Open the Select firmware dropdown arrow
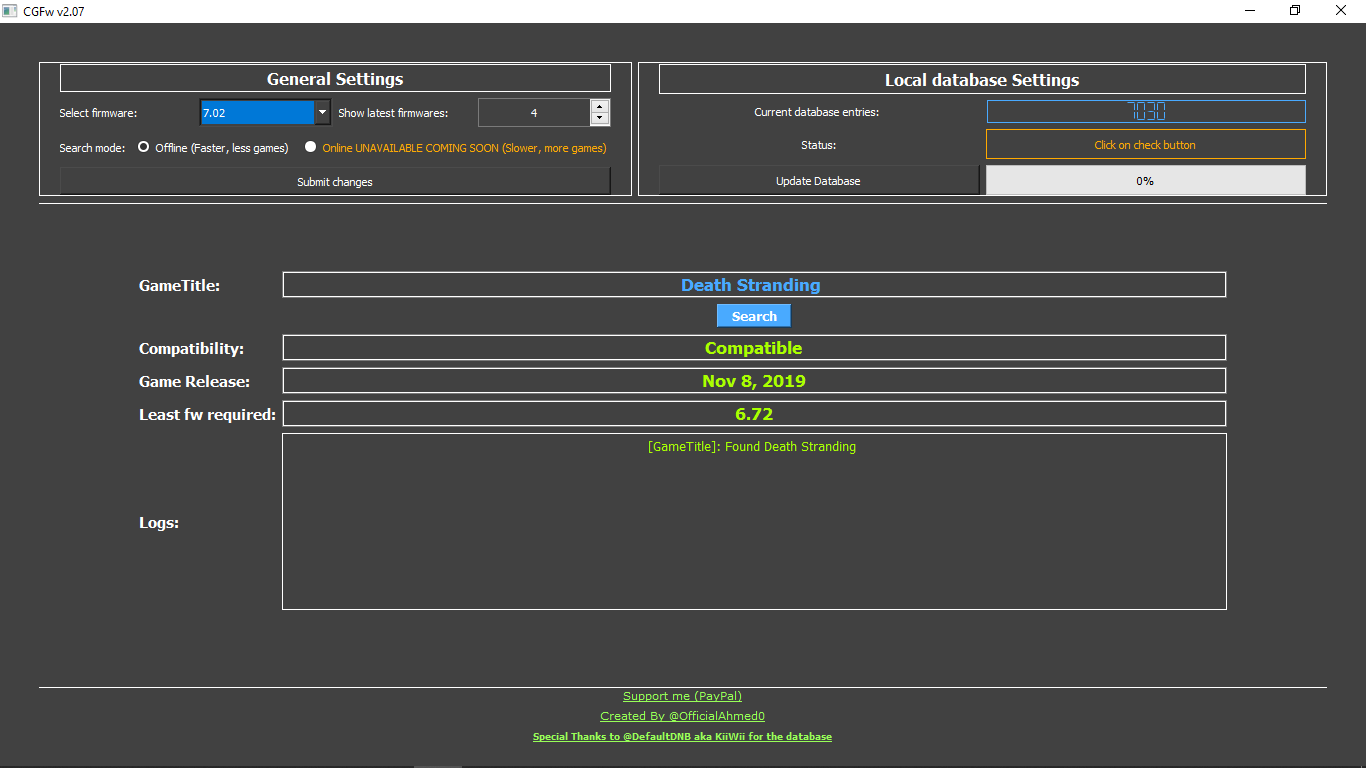Screen dimensions: 1366x768 [x=322, y=113]
